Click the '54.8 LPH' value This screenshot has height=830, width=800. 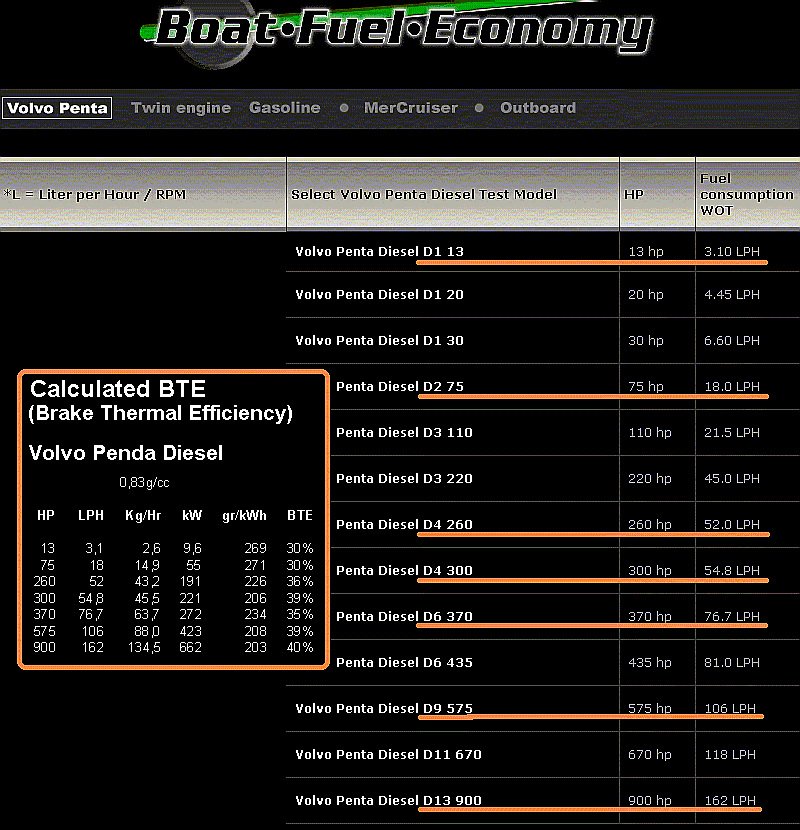pyautogui.click(x=732, y=571)
